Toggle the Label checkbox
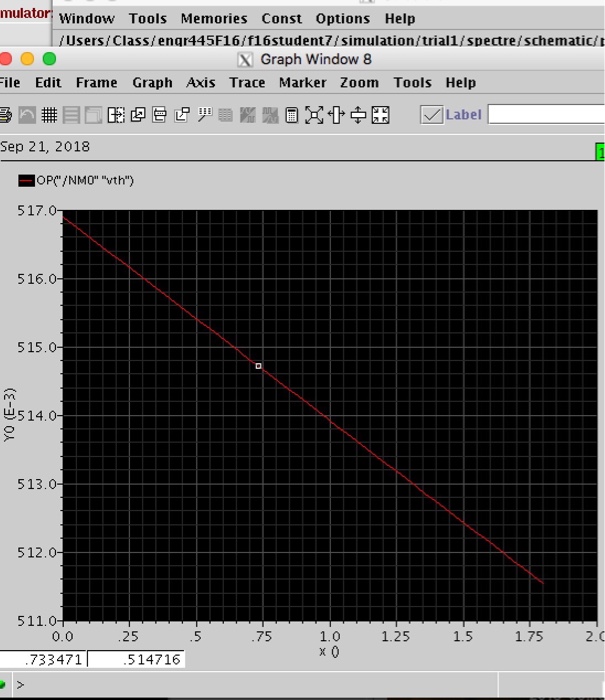Viewport: 605px width, 700px height. coord(431,115)
